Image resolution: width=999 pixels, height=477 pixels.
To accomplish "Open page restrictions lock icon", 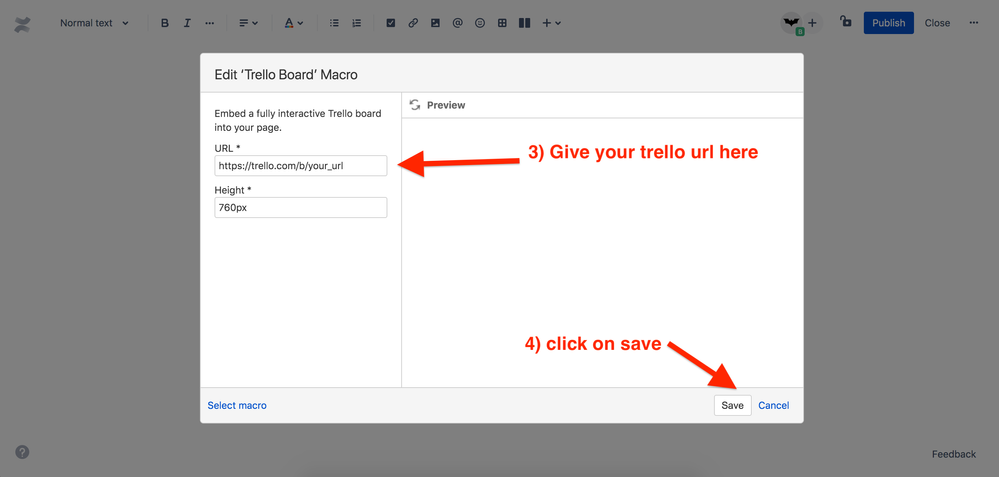I will point(845,22).
